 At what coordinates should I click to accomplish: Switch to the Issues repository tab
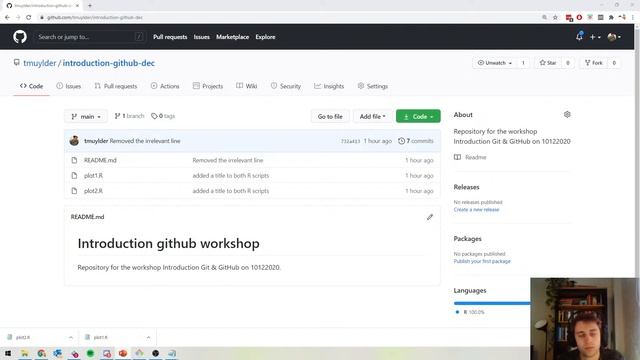click(x=69, y=86)
